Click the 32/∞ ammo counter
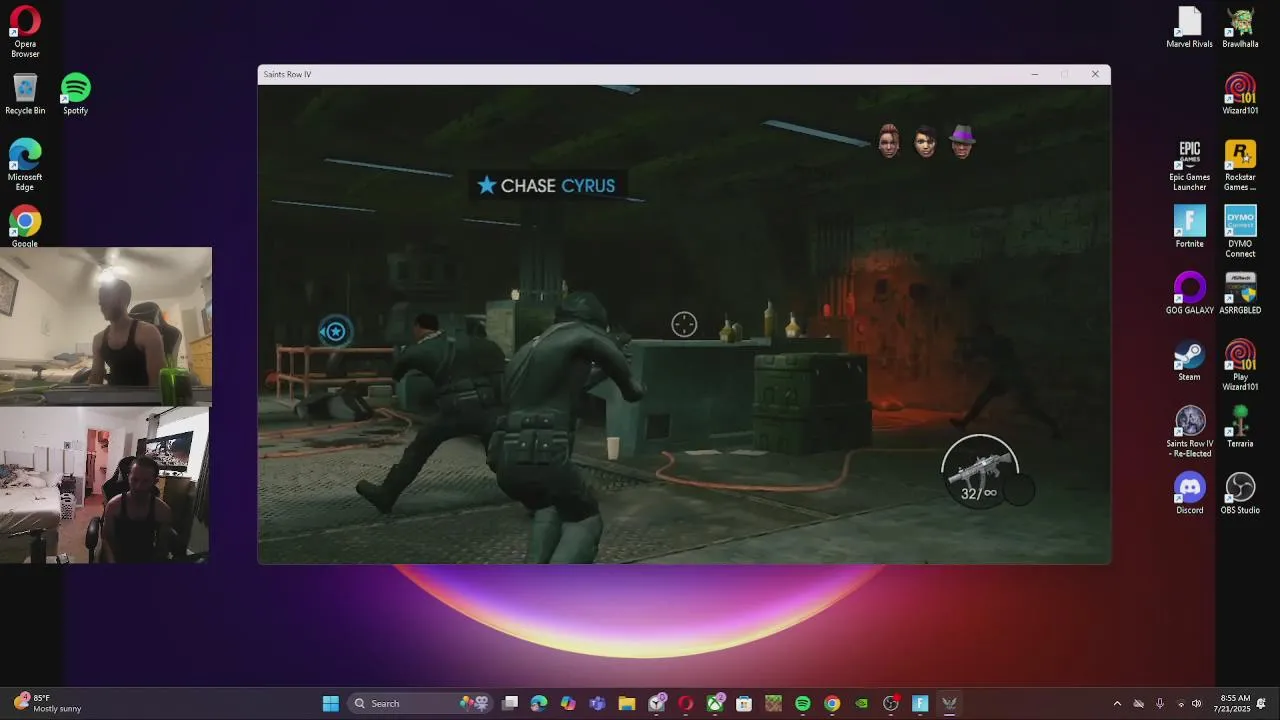This screenshot has height=720, width=1280. (x=979, y=493)
